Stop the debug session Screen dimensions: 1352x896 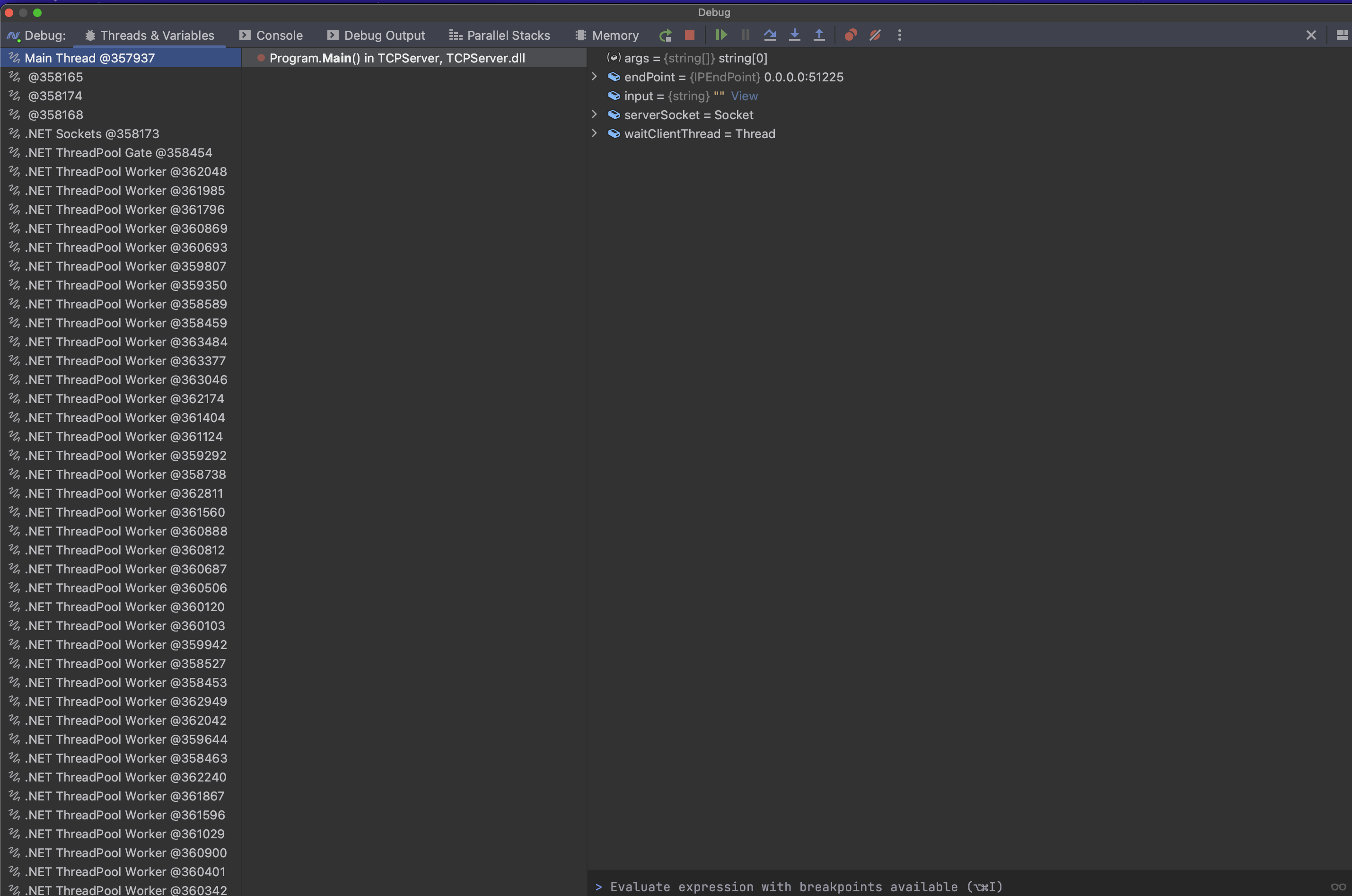coord(690,35)
